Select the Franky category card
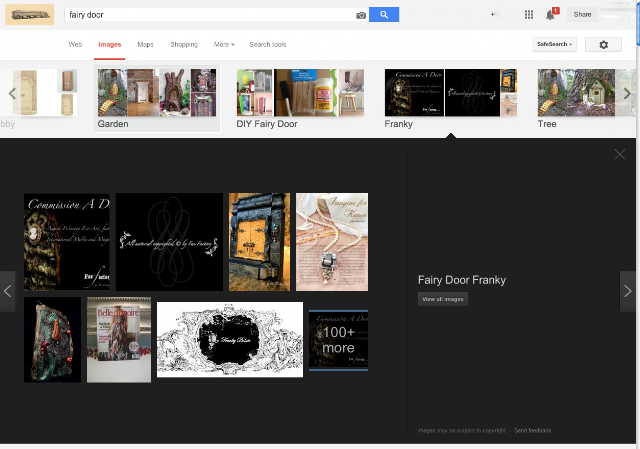This screenshot has width=640, height=449. [451, 99]
